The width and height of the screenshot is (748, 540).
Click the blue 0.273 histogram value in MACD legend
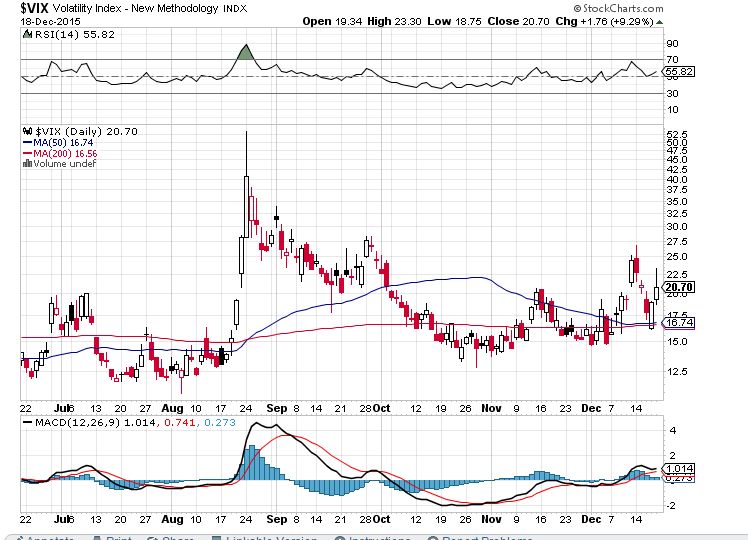[220, 423]
